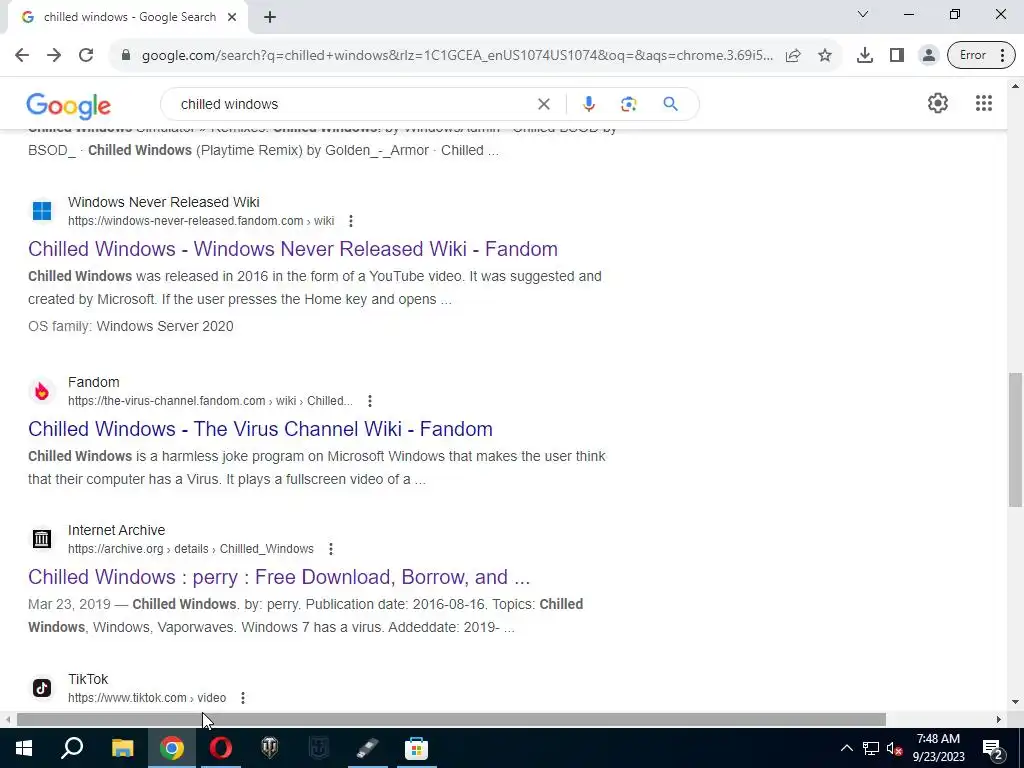Screen dimensions: 1024x768
Task: Reload the current page
Action: pyautogui.click(x=86, y=56)
